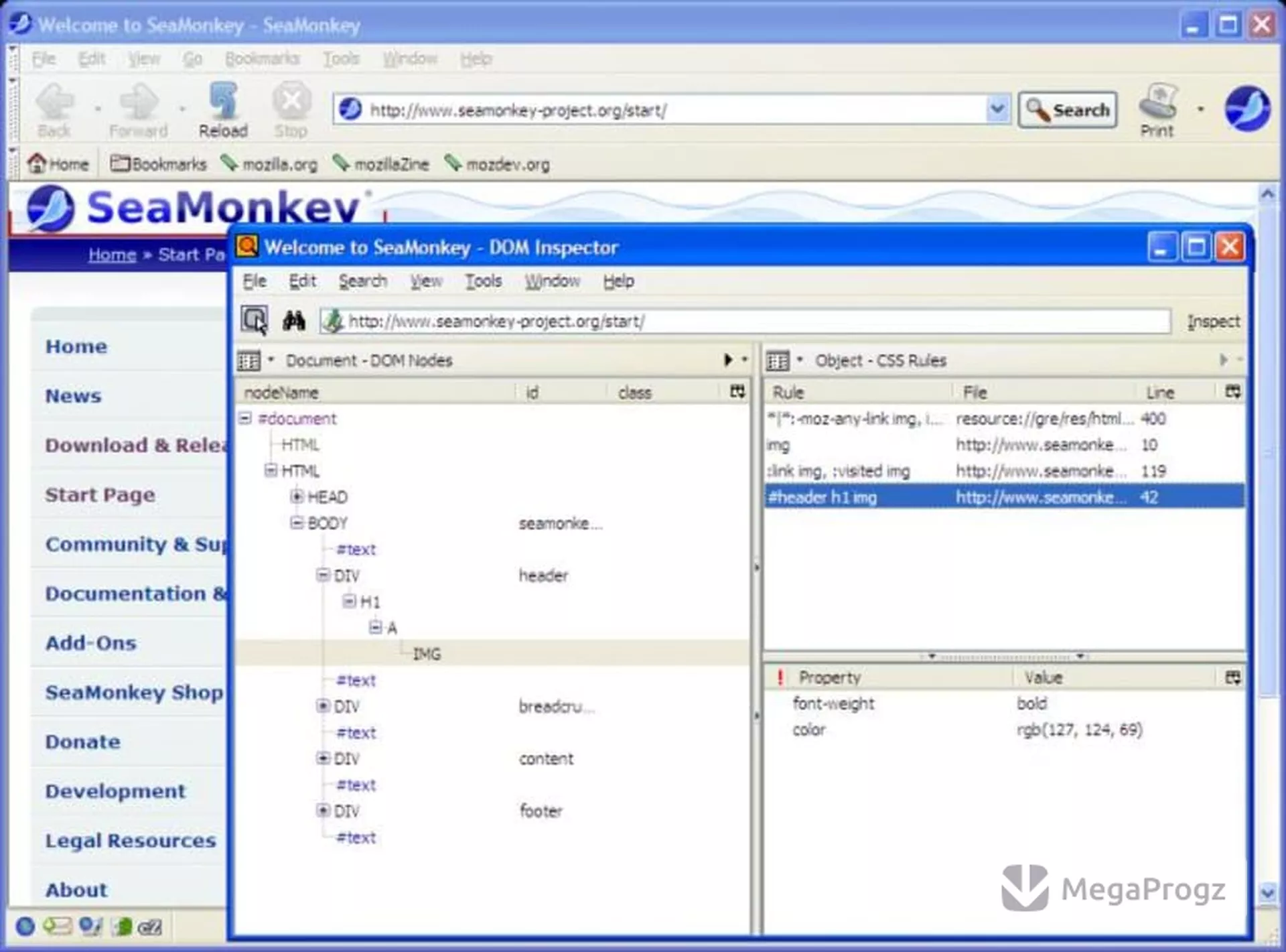The height and width of the screenshot is (952, 1286).
Task: Select element by click tool in DOM Inspector
Action: [255, 320]
